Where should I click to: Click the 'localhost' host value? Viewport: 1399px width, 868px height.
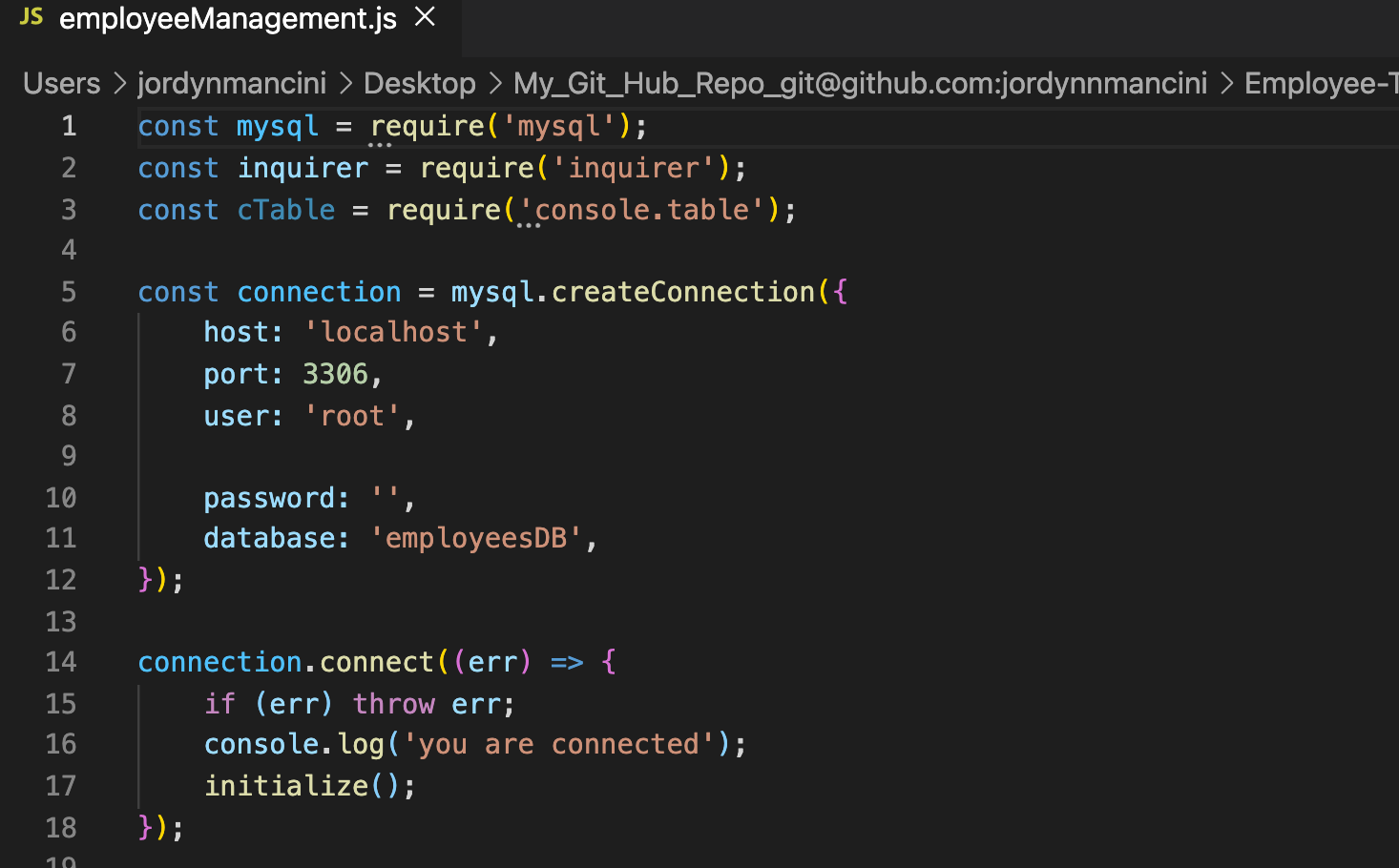click(x=394, y=333)
